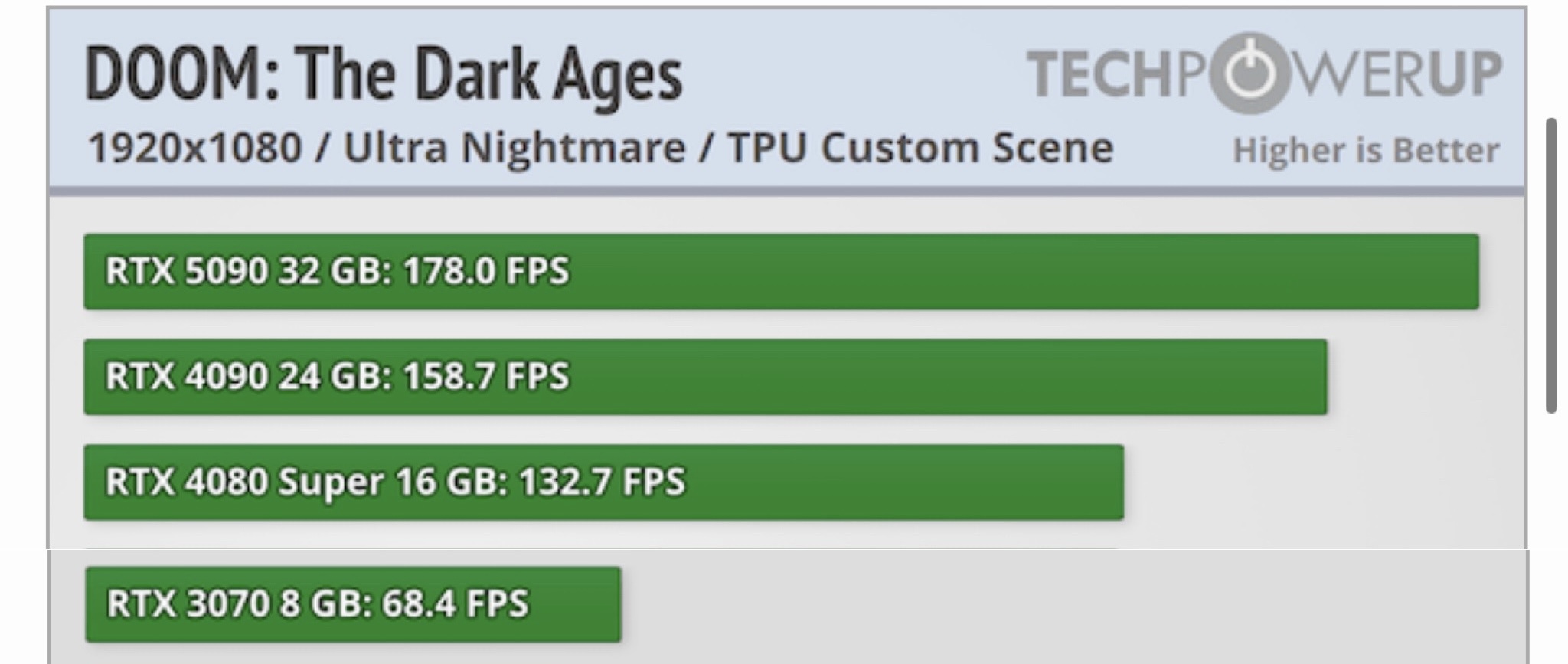Select the 'RTX 4080 Super 16 GB' label
This screenshot has height=664, width=1568.
302,482
